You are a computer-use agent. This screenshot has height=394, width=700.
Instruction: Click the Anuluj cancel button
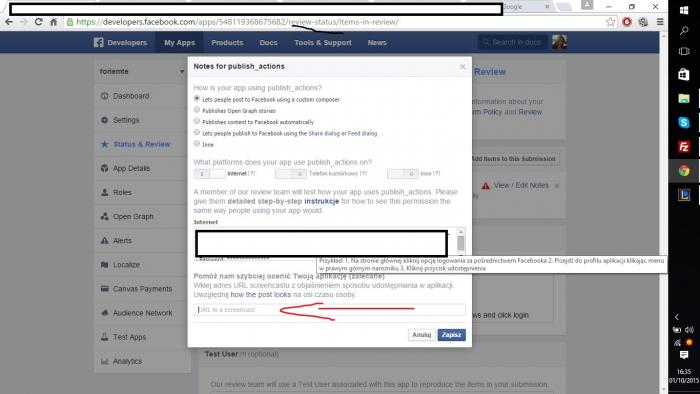[x=421, y=335]
